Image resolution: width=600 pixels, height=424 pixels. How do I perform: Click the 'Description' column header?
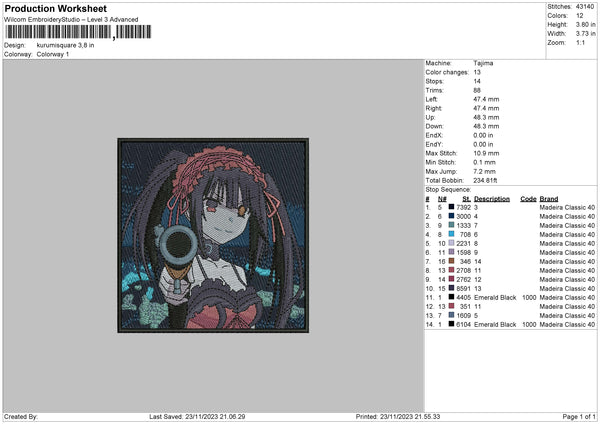pos(492,199)
